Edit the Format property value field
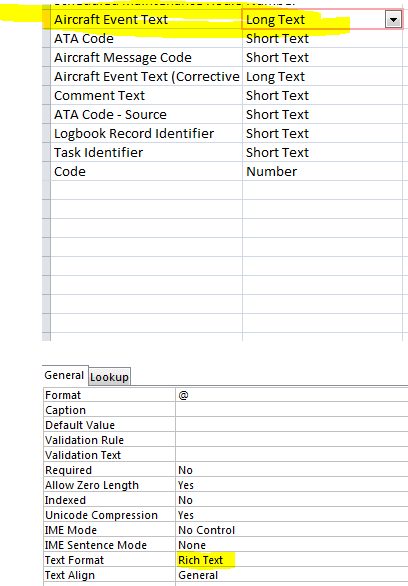 292,395
